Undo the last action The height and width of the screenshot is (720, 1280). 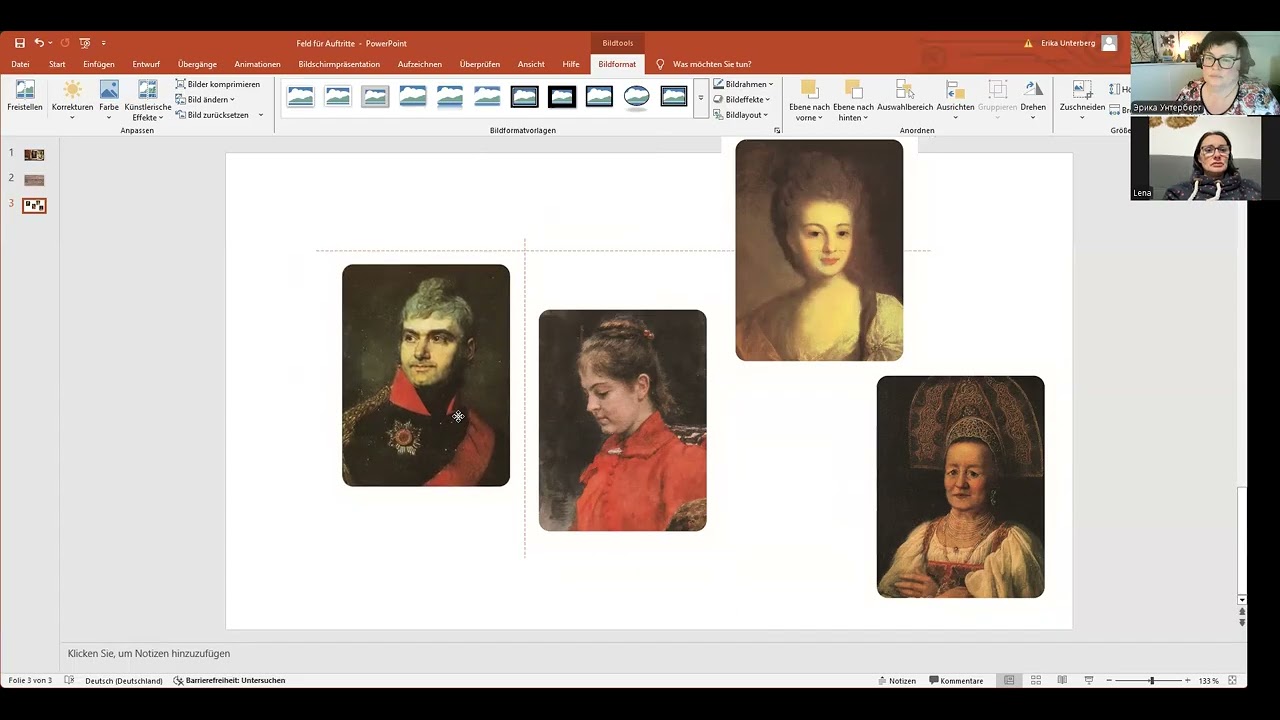[39, 43]
